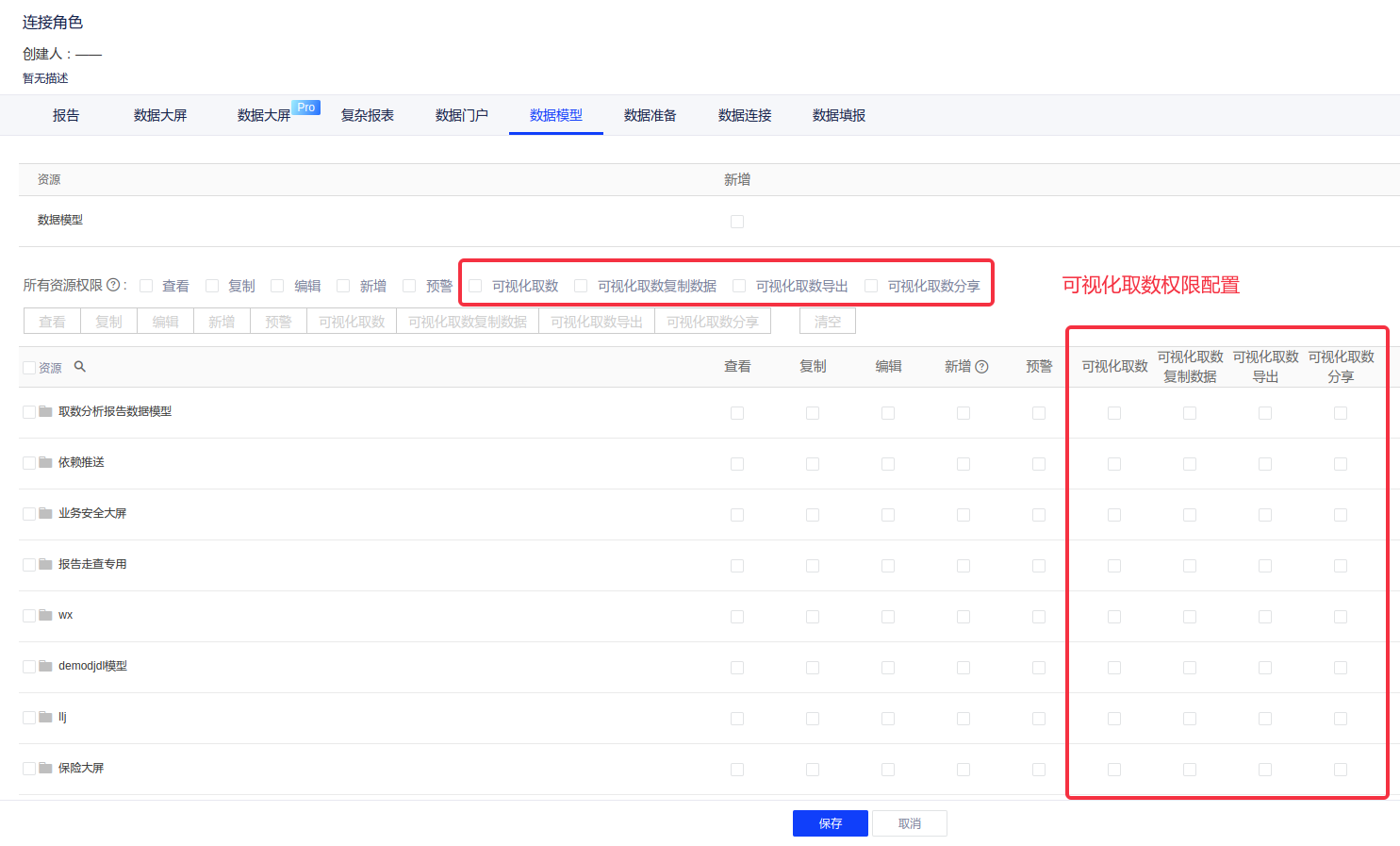This screenshot has width=1400, height=846.
Task: Click help icon beside 所有资源权限
Action: 113,285
